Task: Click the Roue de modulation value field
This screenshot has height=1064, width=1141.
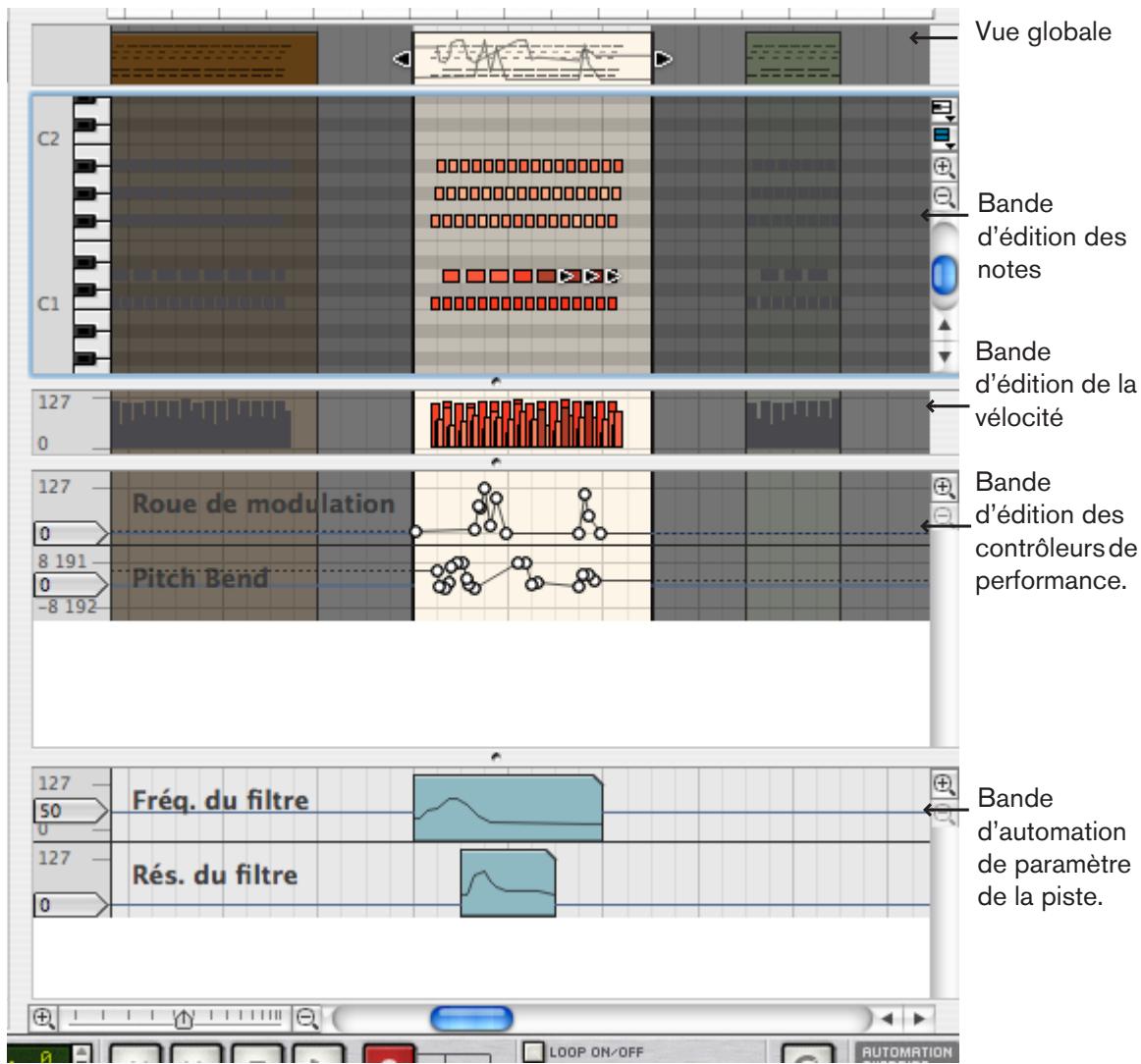Action: tap(70, 533)
